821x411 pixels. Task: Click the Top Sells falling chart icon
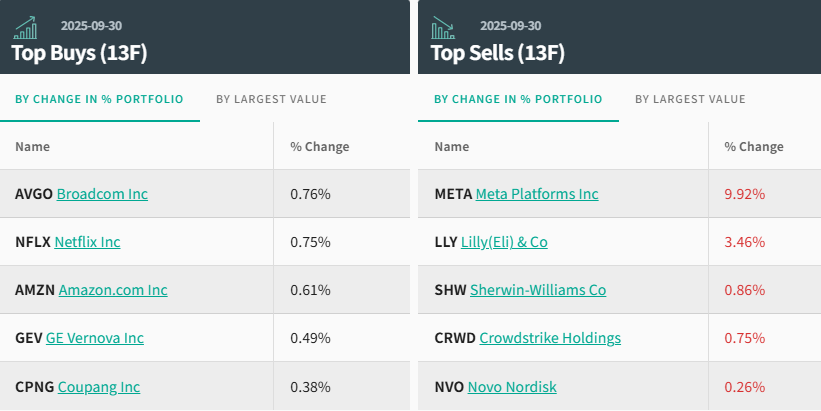click(445, 27)
